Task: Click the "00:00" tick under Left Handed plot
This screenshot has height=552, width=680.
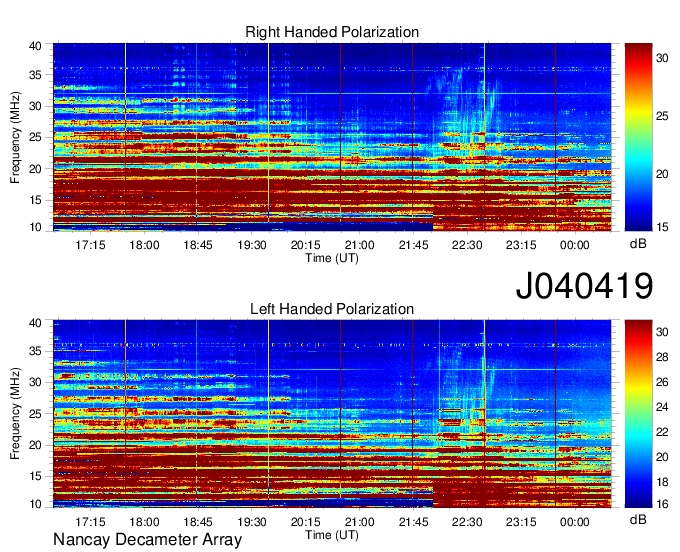Action: point(574,522)
